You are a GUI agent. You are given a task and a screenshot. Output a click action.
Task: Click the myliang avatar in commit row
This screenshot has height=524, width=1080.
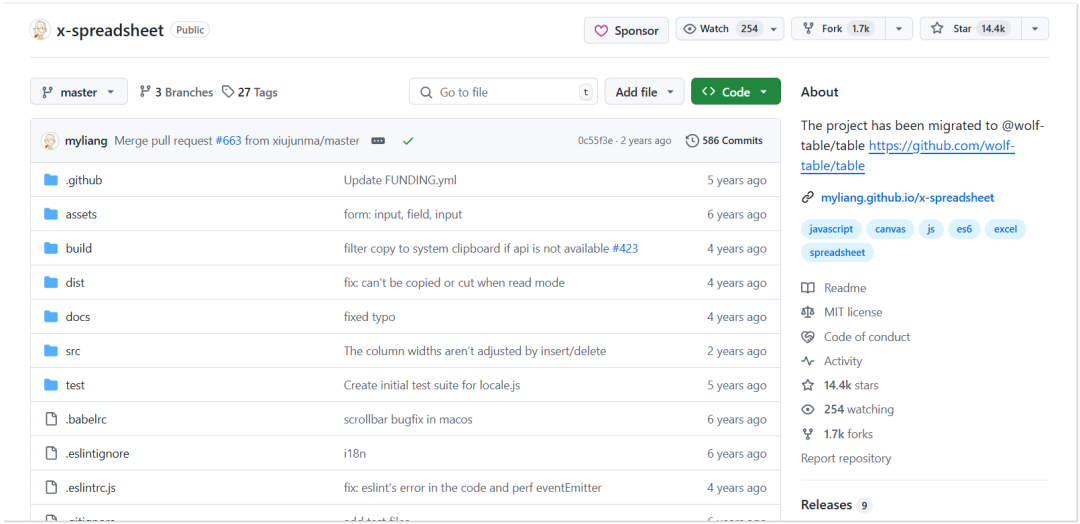pos(50,141)
